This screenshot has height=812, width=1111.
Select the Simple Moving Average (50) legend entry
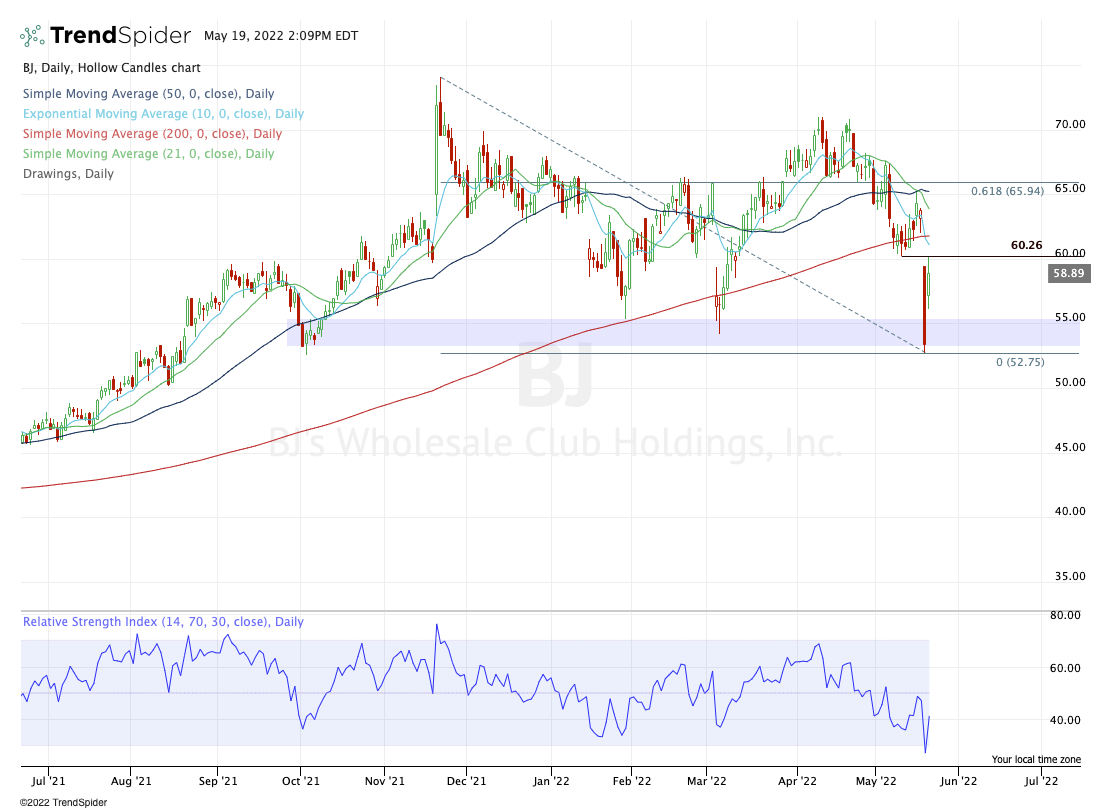148,94
